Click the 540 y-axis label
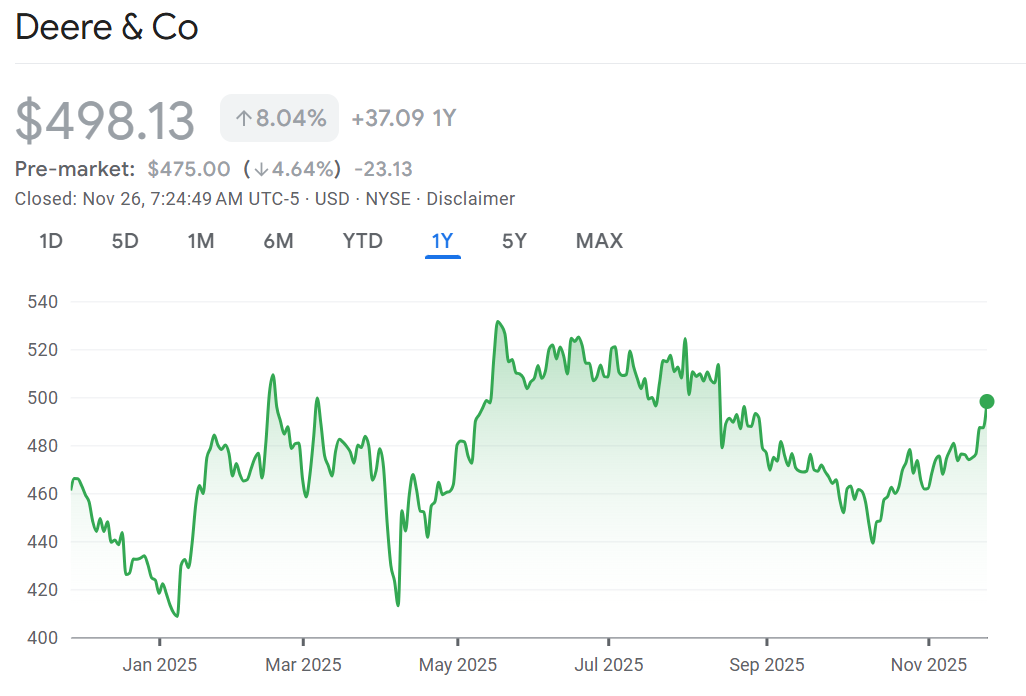1026x696 pixels. pyautogui.click(x=44, y=302)
